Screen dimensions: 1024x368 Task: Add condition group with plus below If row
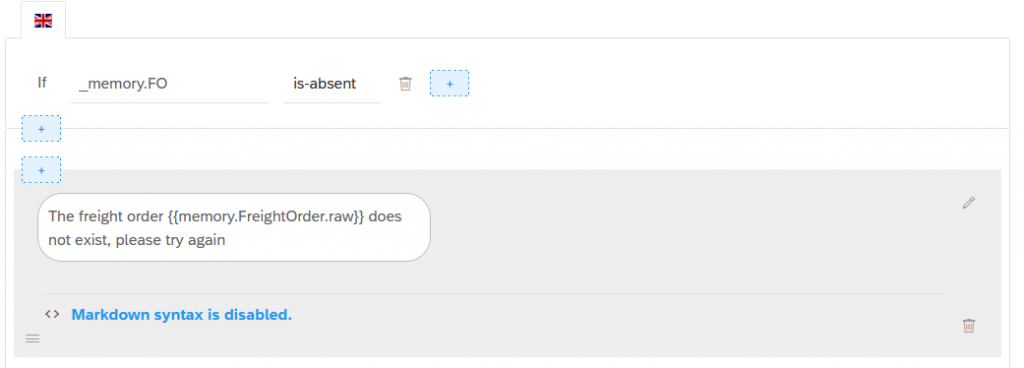[41, 129]
